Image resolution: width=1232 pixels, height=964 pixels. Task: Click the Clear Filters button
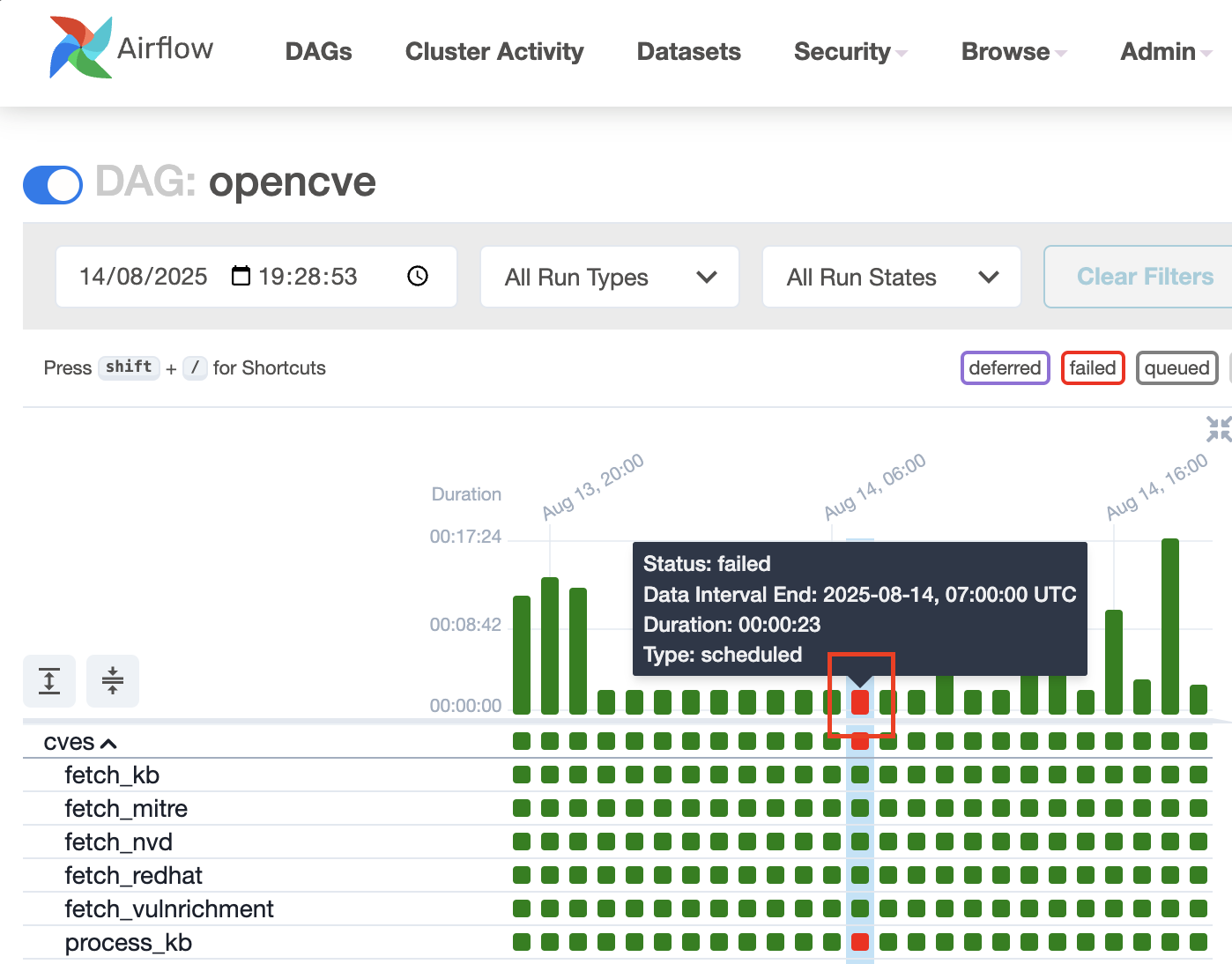click(x=1145, y=276)
